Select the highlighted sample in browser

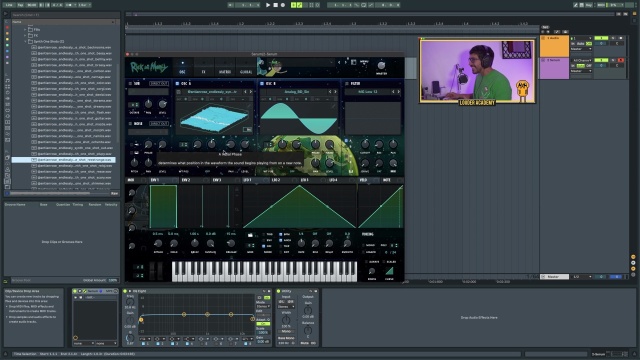64,160
